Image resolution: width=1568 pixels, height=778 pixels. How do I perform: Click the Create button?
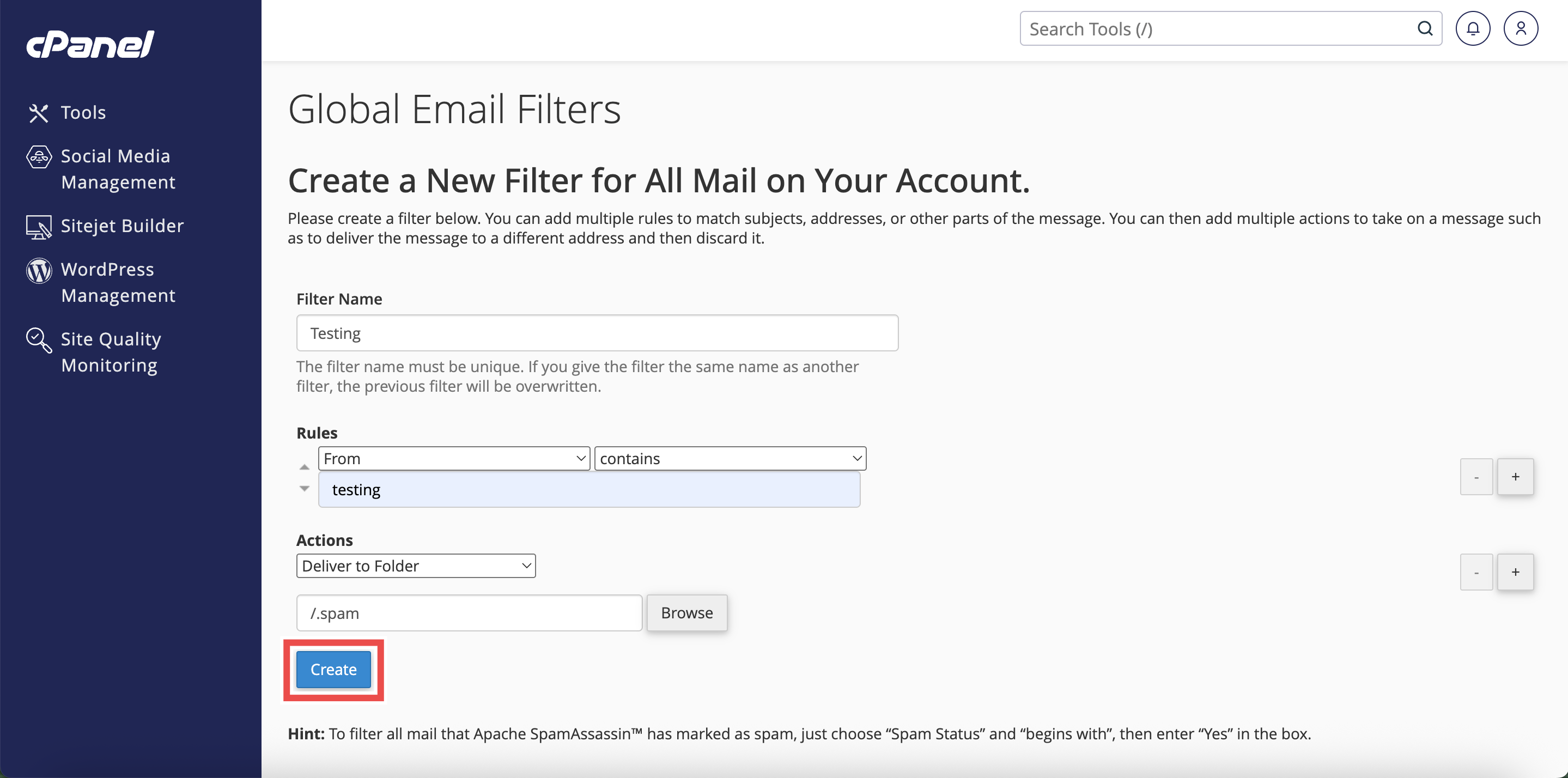pos(333,669)
